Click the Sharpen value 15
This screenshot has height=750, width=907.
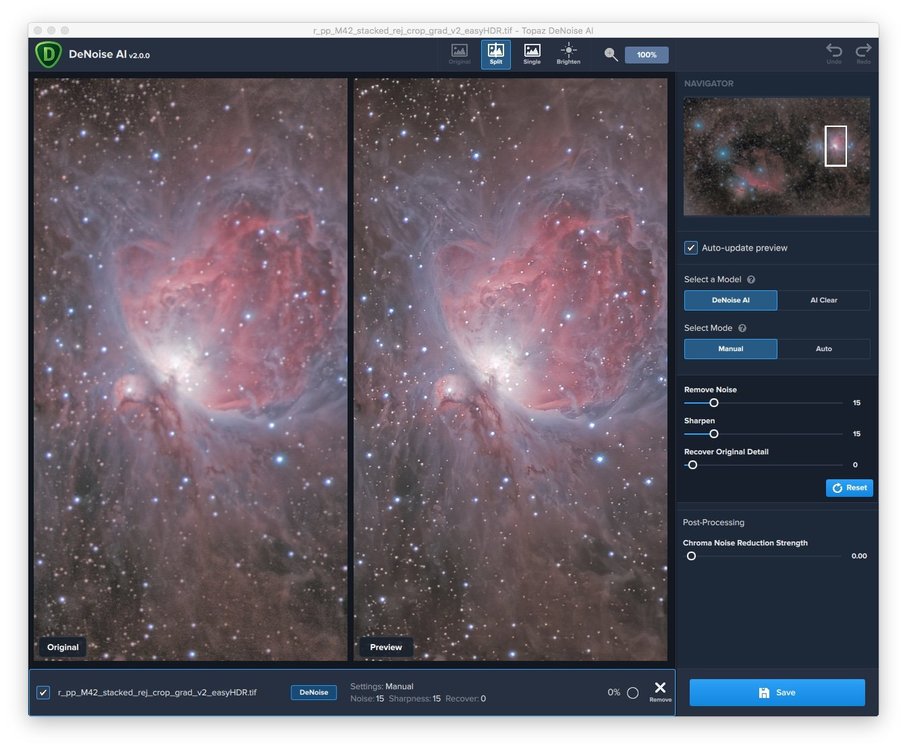pos(857,434)
